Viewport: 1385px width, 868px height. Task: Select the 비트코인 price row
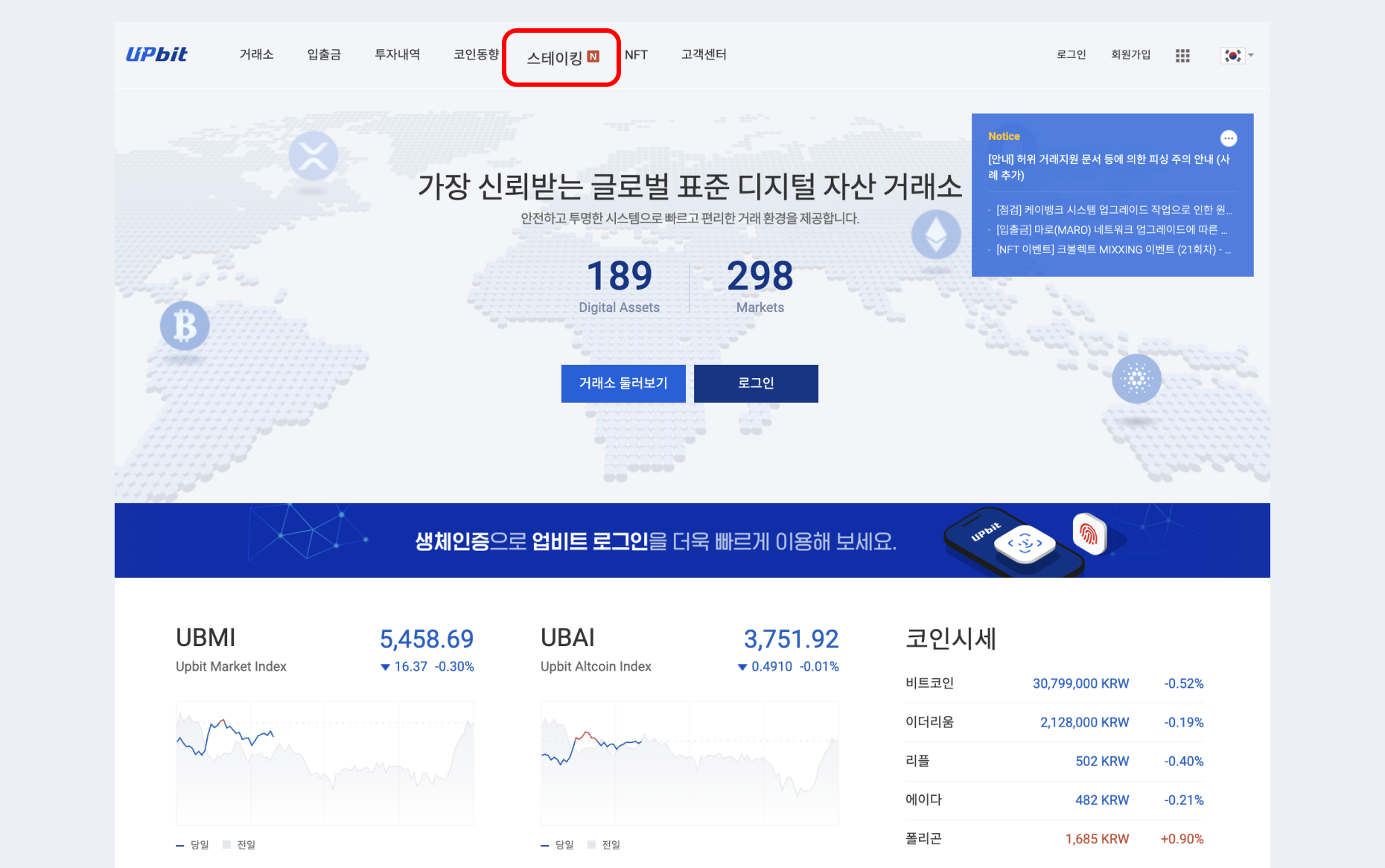[1054, 683]
